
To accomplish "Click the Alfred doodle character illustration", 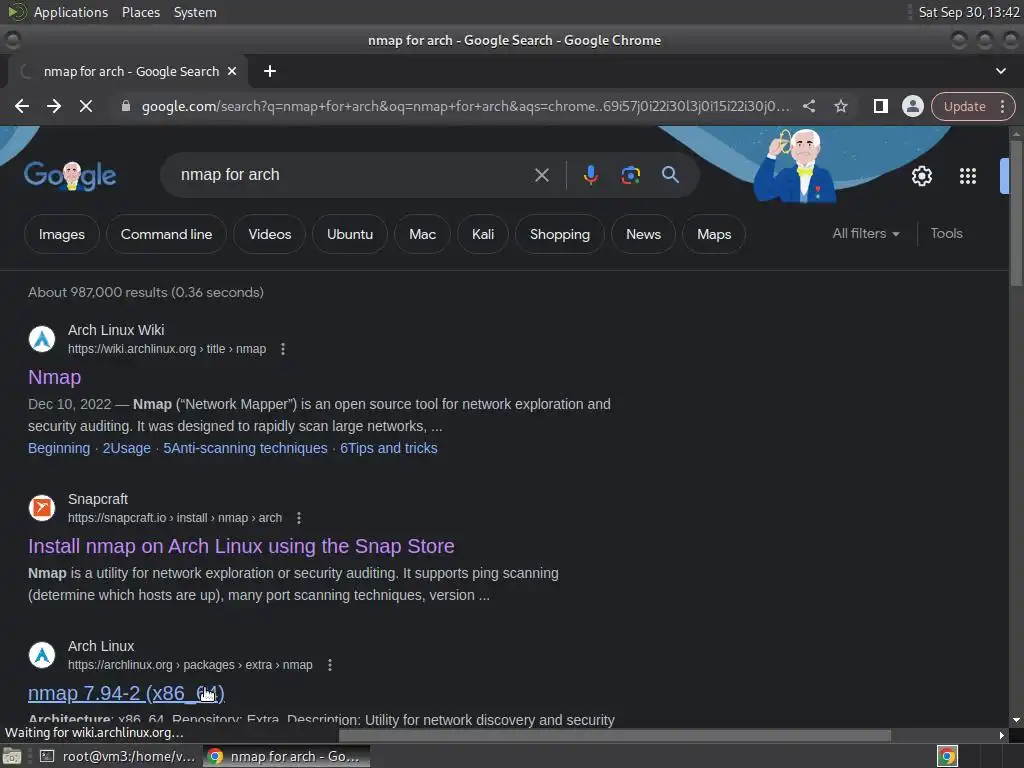I will (797, 167).
